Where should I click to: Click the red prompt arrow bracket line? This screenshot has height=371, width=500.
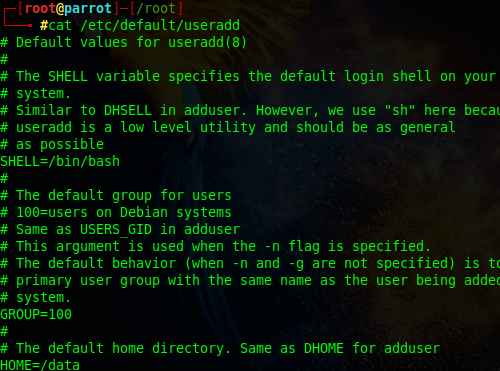17,17
